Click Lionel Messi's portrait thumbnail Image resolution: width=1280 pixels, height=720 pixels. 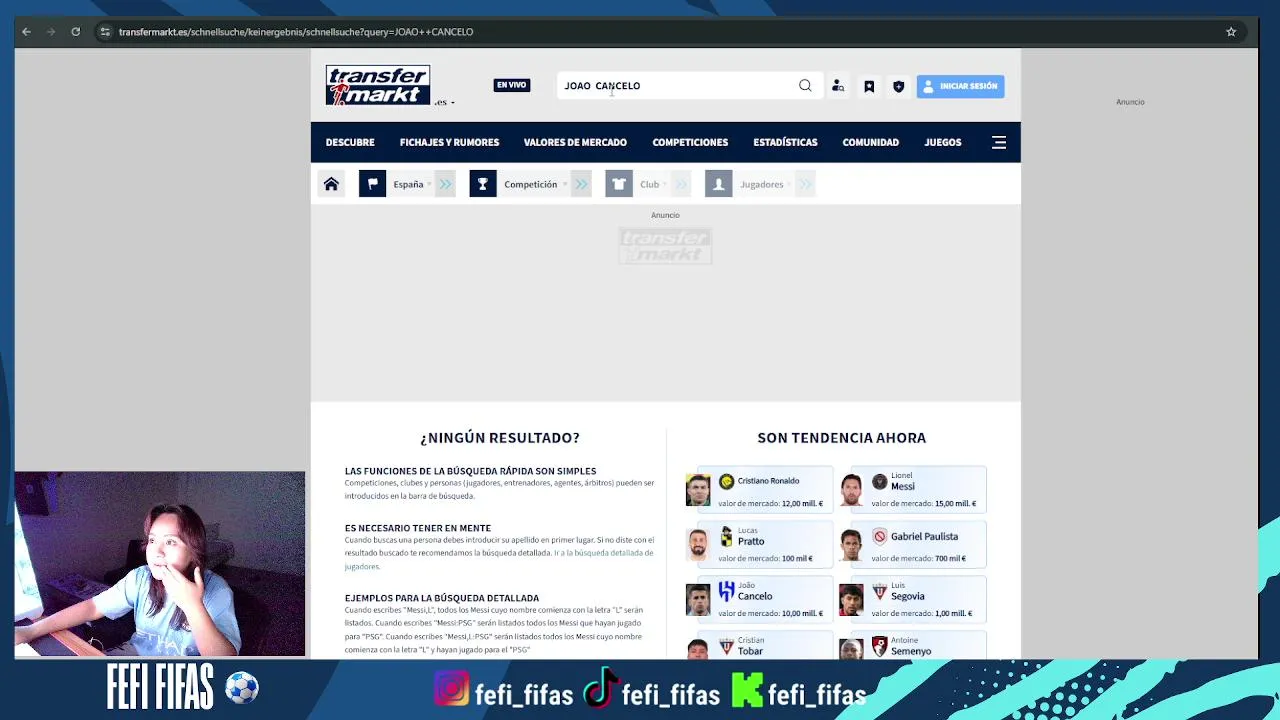(x=851, y=490)
